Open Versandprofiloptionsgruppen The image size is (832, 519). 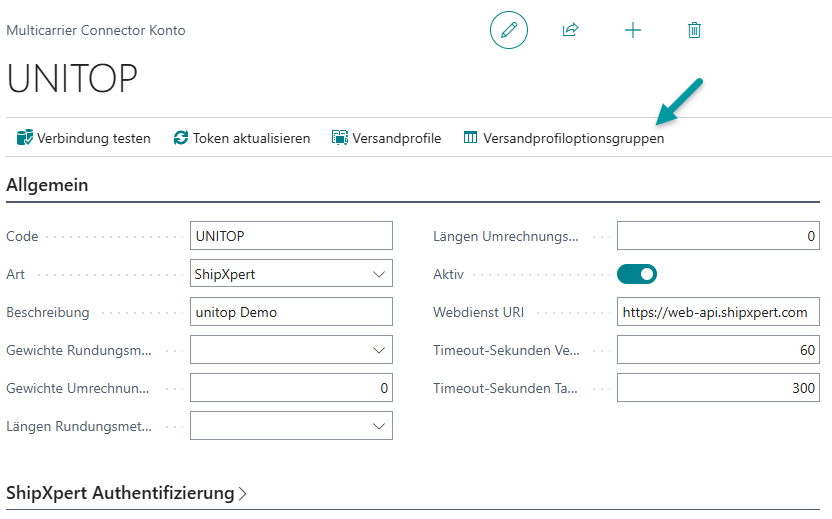[564, 138]
